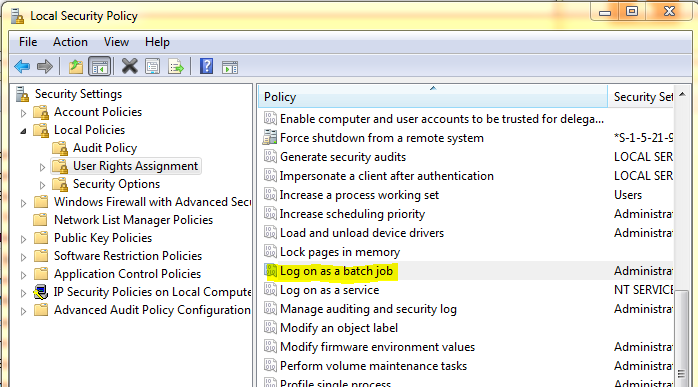Click the Log on as a service icon
Screen dimensions: 698x387
pos(270,289)
